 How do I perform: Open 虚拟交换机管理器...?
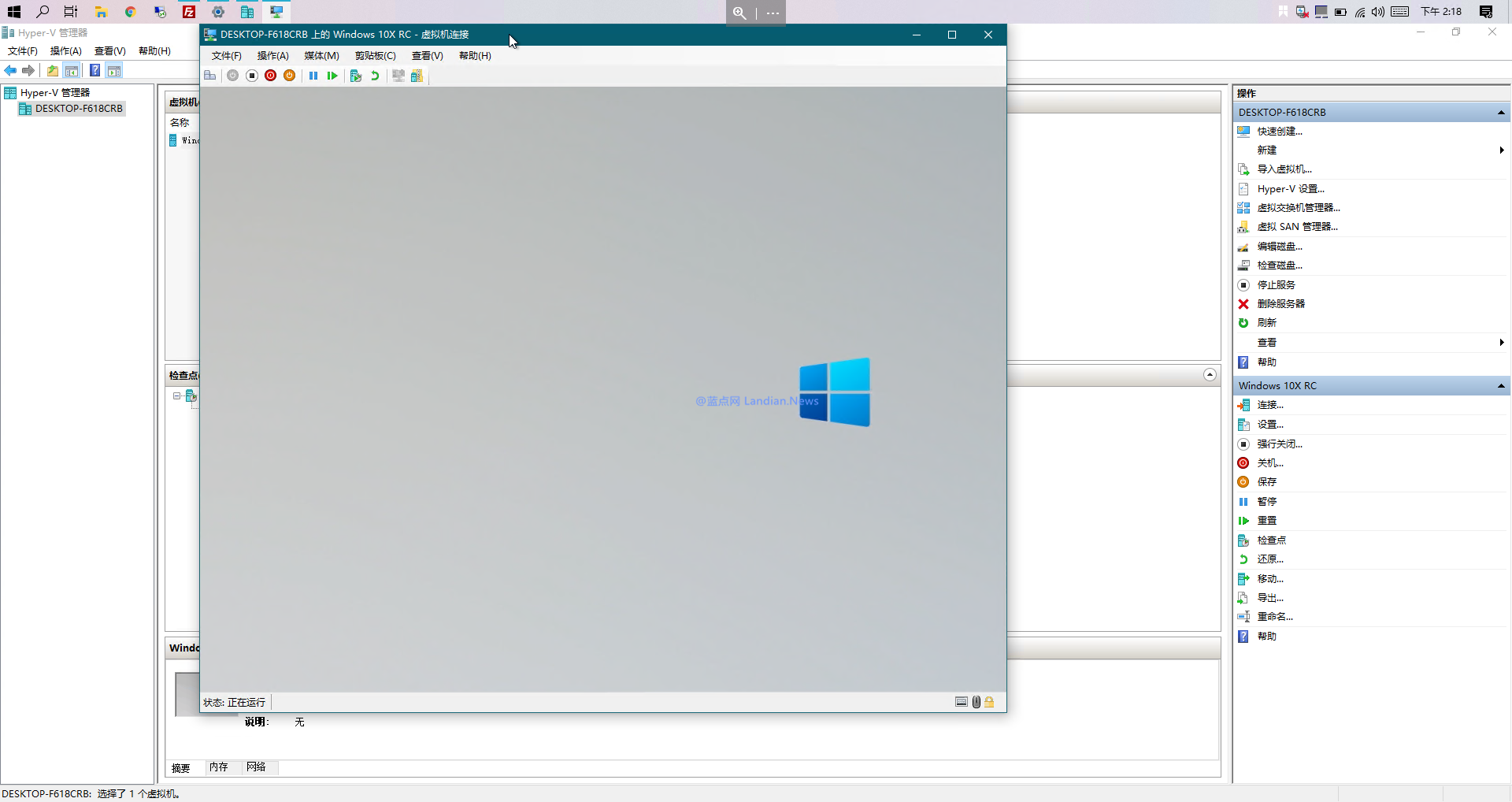point(1299,208)
